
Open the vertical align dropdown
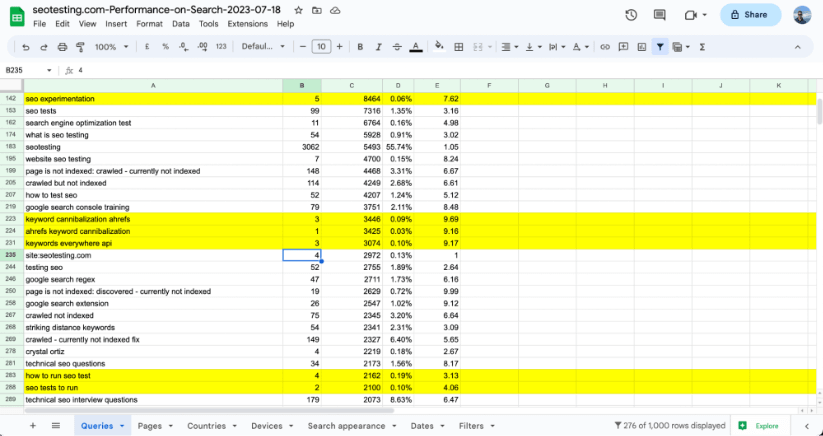[x=533, y=47]
